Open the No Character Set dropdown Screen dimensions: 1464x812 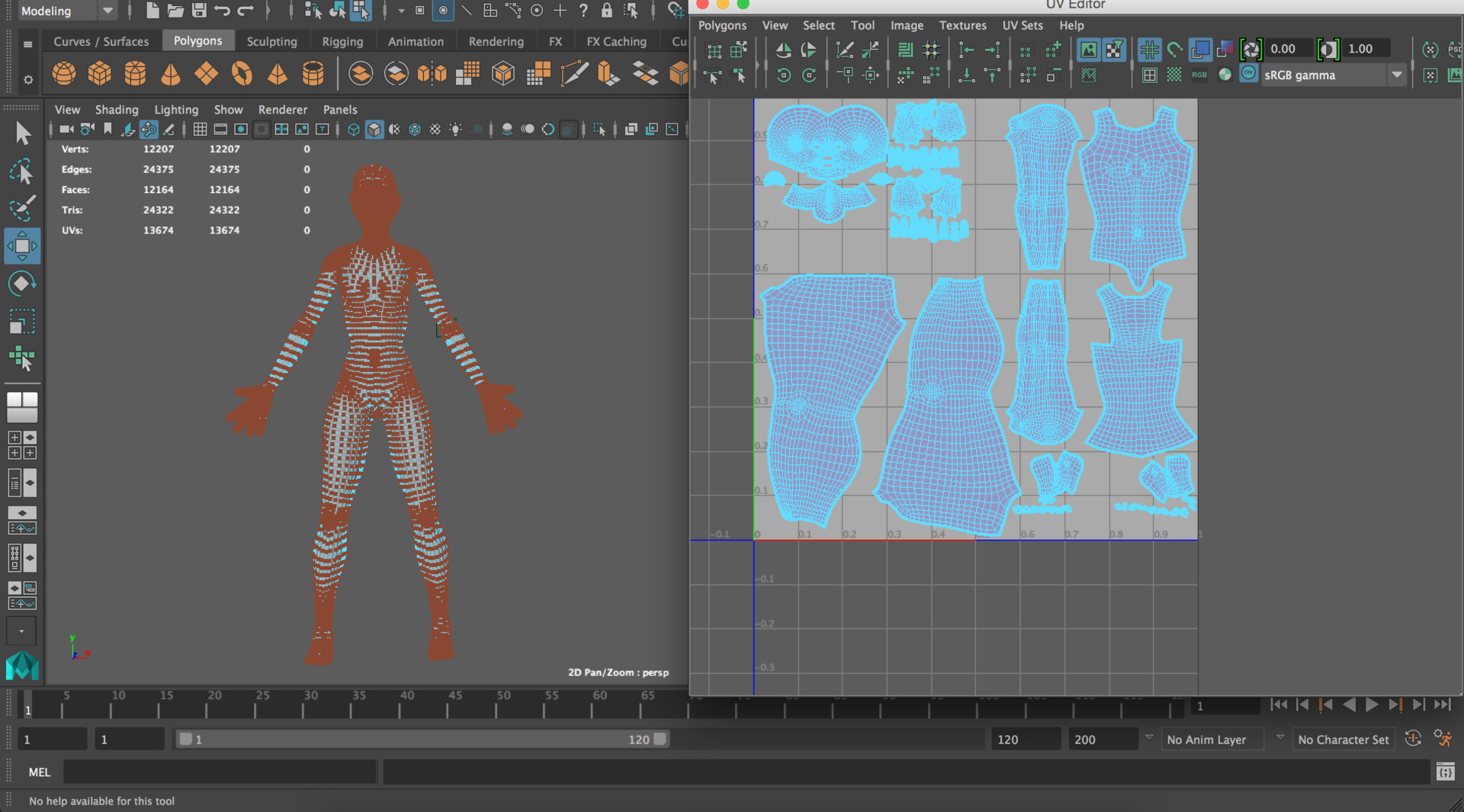tap(1344, 739)
